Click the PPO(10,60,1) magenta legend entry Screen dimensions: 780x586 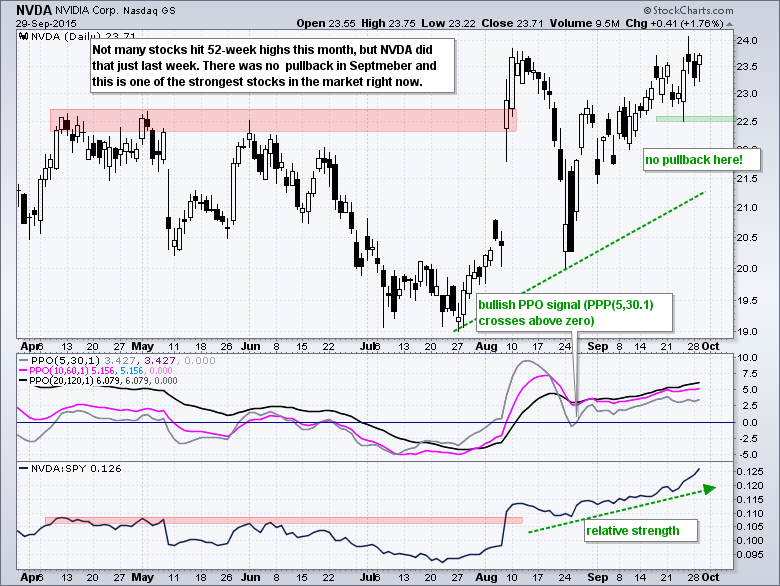tap(96, 371)
